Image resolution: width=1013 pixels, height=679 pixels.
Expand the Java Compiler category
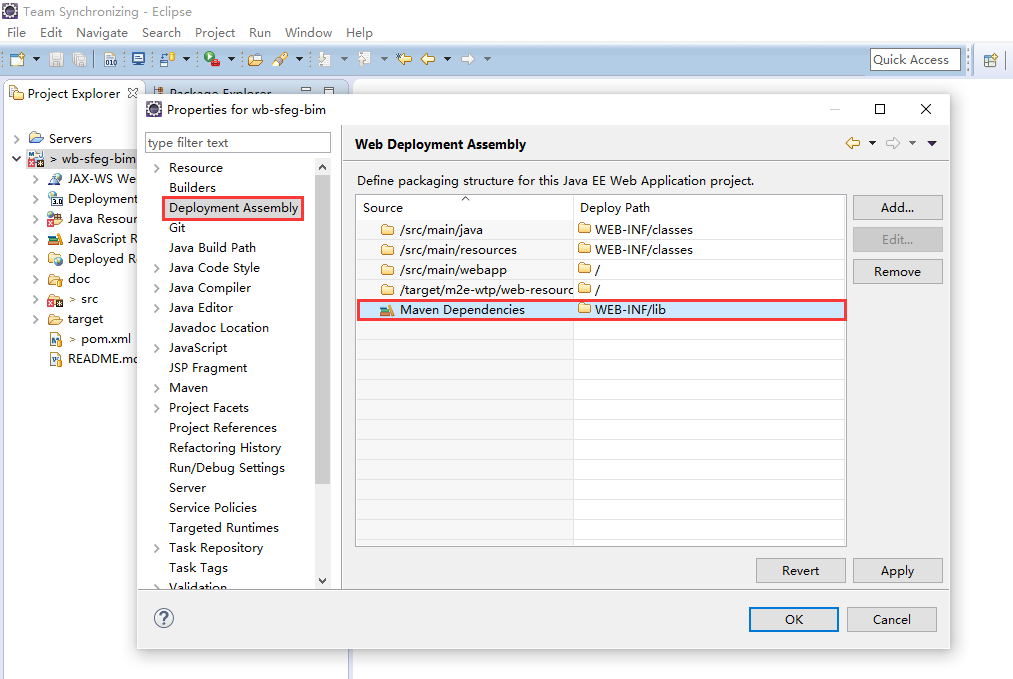(x=156, y=288)
